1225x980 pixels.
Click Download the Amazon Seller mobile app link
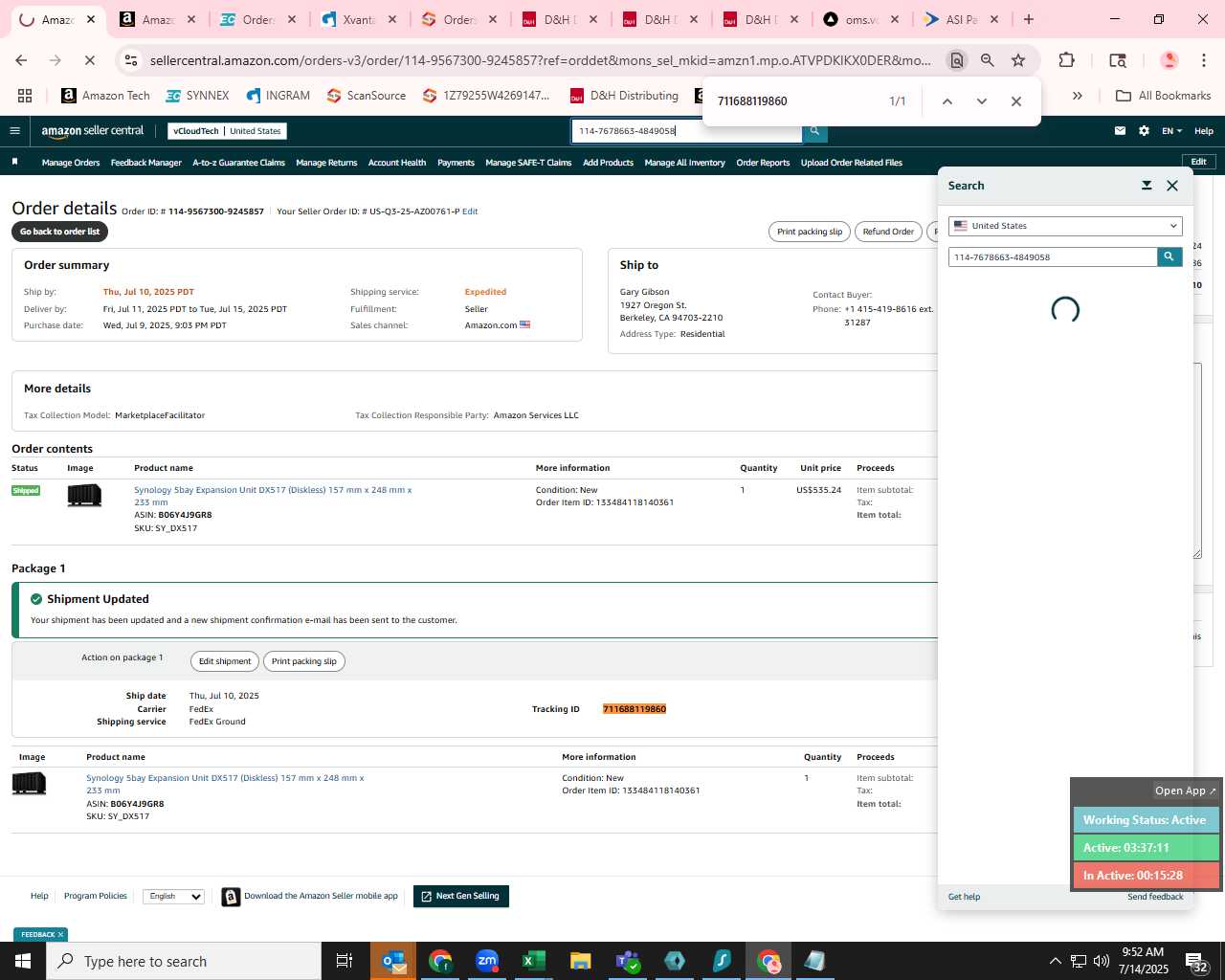321,897
